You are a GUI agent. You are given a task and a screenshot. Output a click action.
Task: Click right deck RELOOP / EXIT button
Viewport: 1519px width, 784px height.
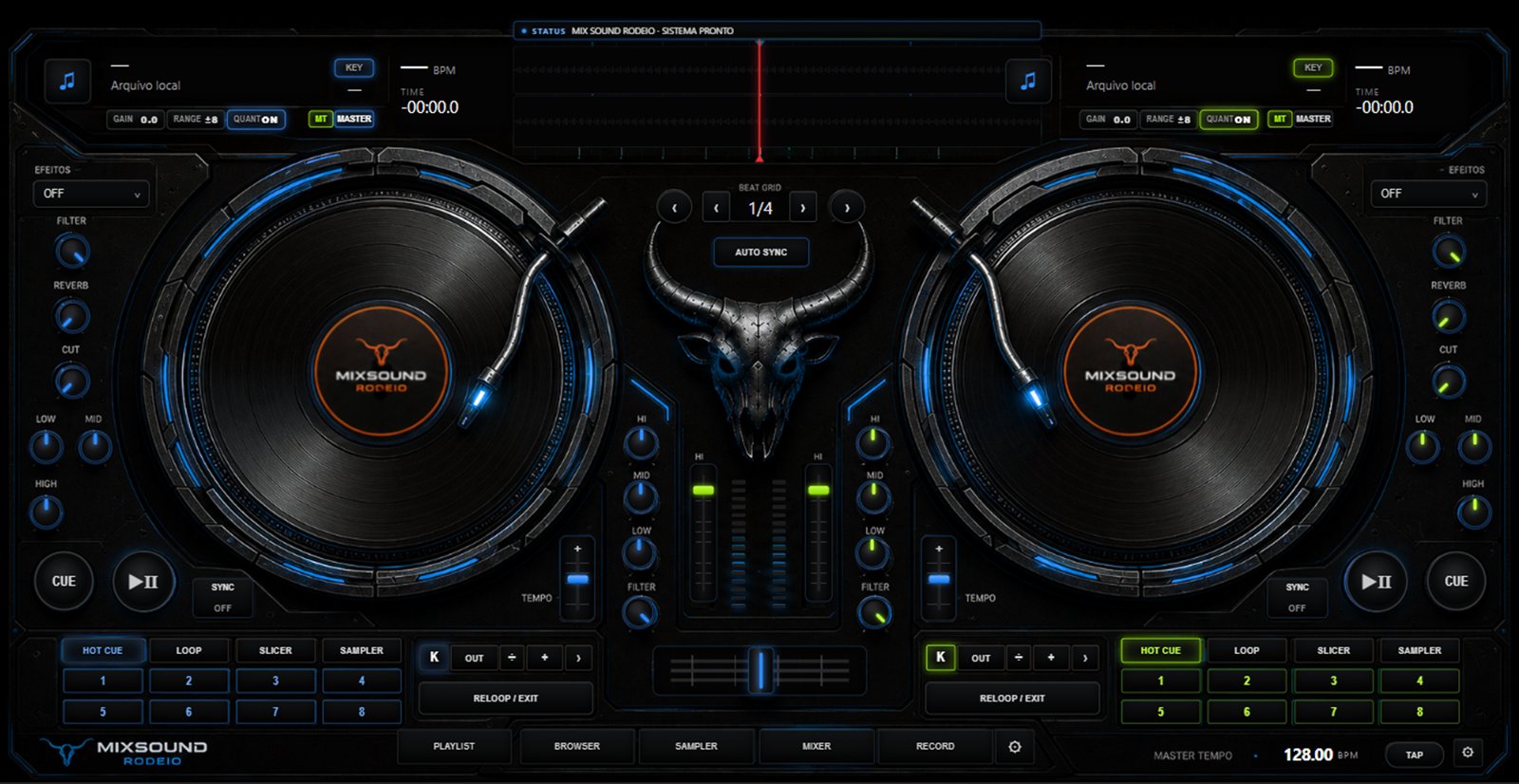pyautogui.click(x=1012, y=699)
